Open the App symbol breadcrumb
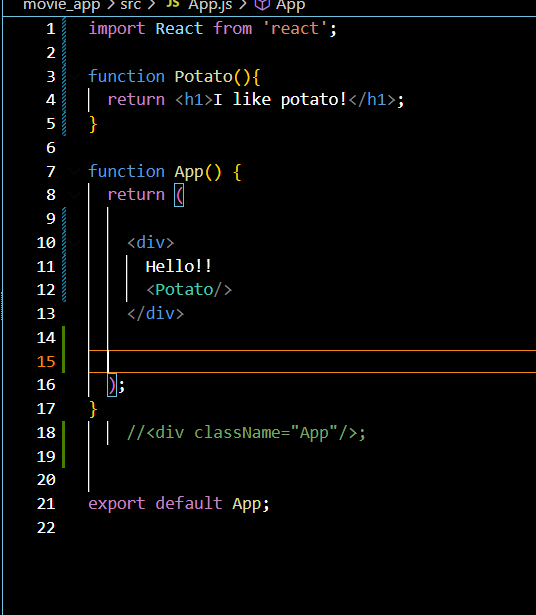 pyautogui.click(x=291, y=6)
